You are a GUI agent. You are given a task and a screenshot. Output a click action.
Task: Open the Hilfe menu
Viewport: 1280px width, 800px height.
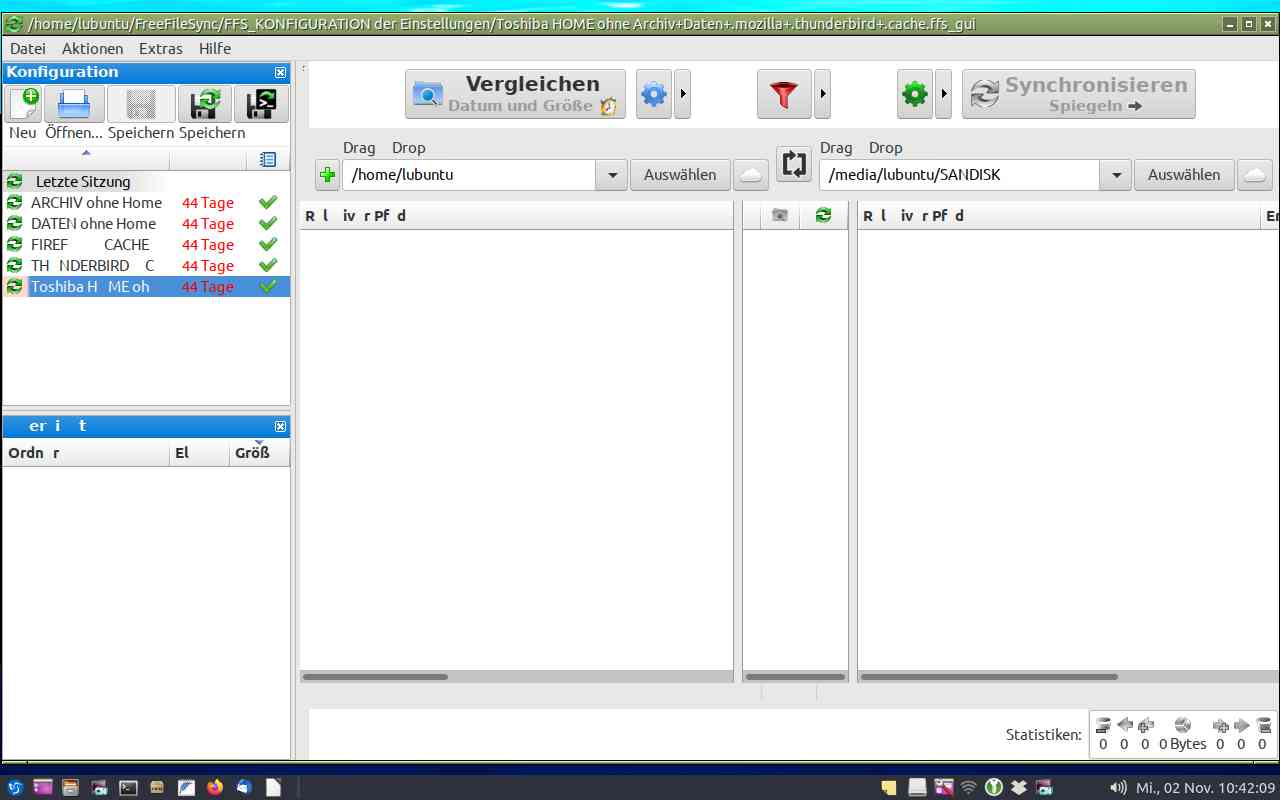[215, 48]
